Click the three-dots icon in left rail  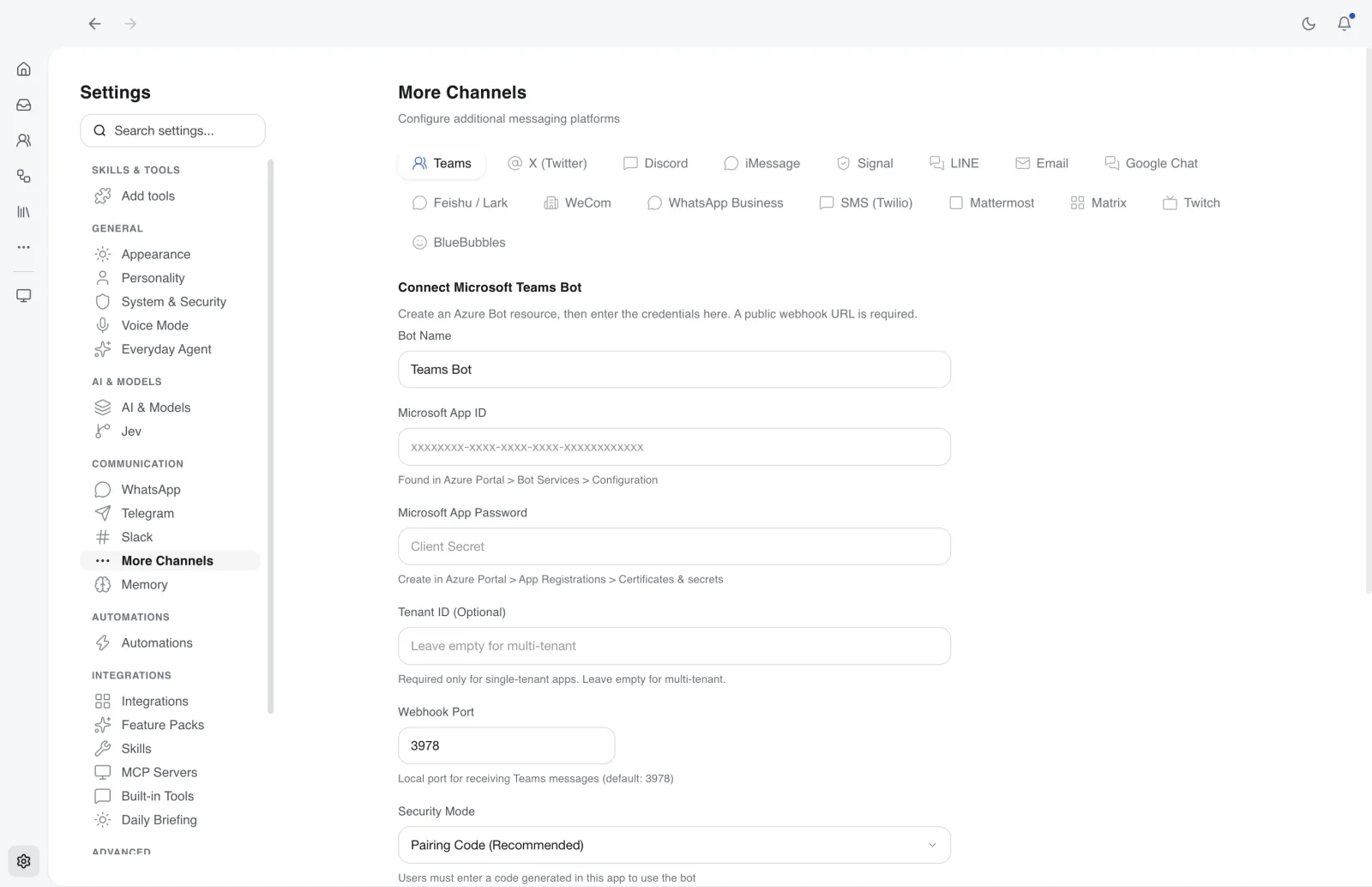pos(24,247)
